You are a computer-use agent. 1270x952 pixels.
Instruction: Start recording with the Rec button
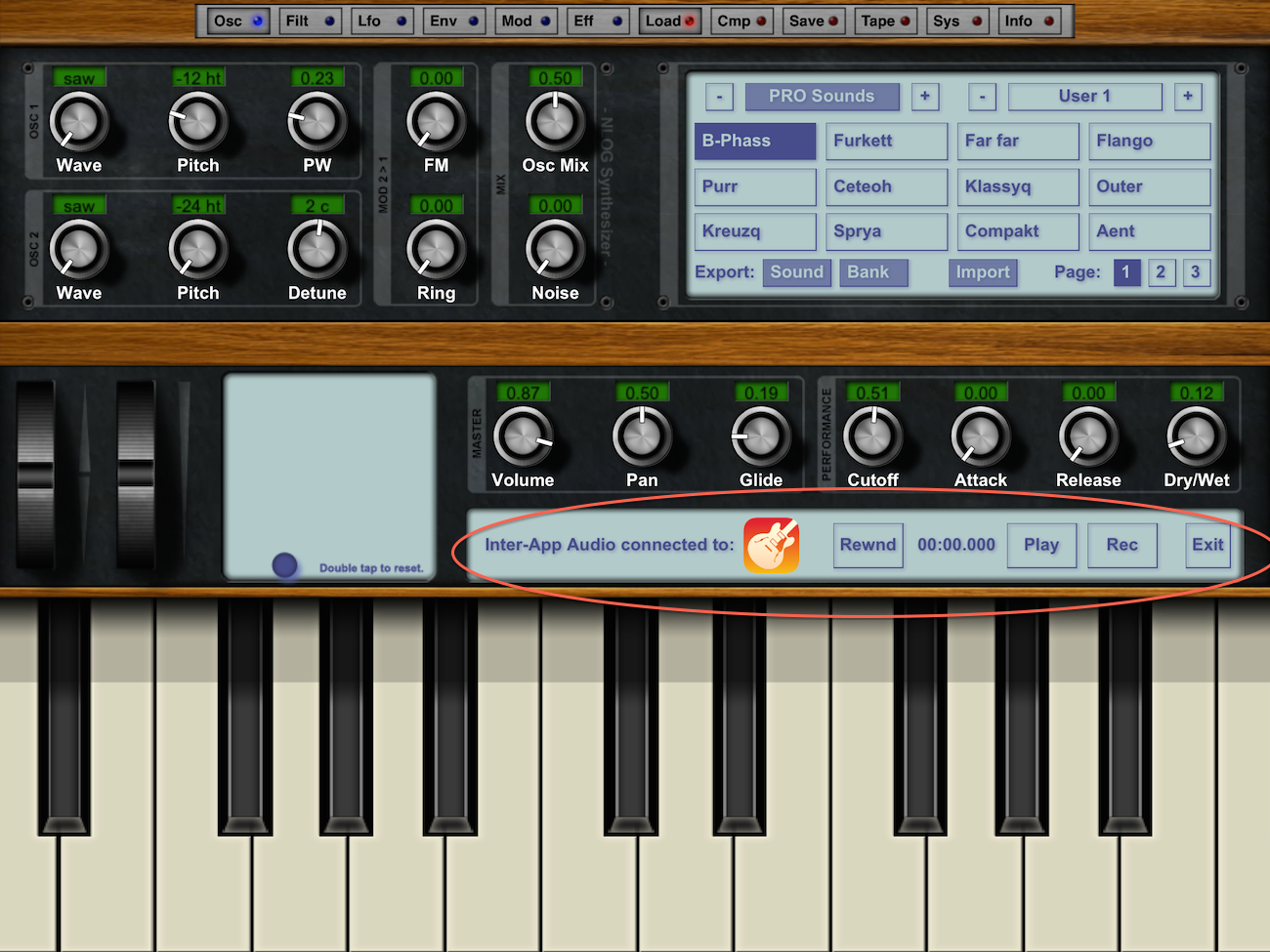pyautogui.click(x=1122, y=545)
